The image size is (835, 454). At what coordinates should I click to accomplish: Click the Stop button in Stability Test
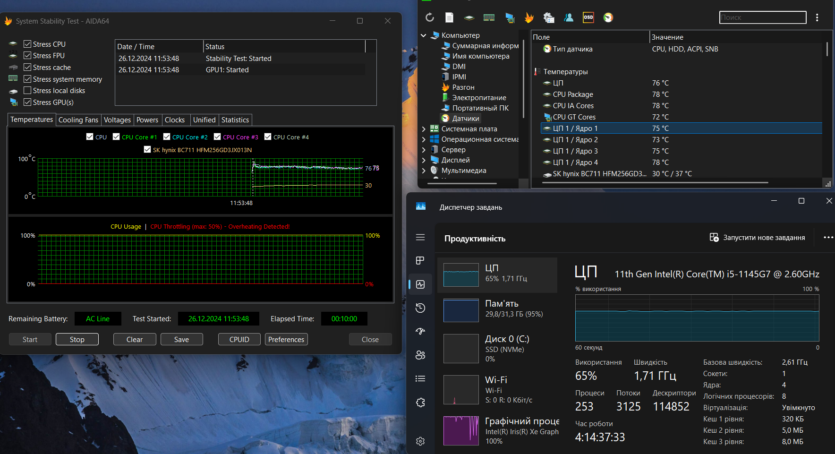pyautogui.click(x=77, y=340)
